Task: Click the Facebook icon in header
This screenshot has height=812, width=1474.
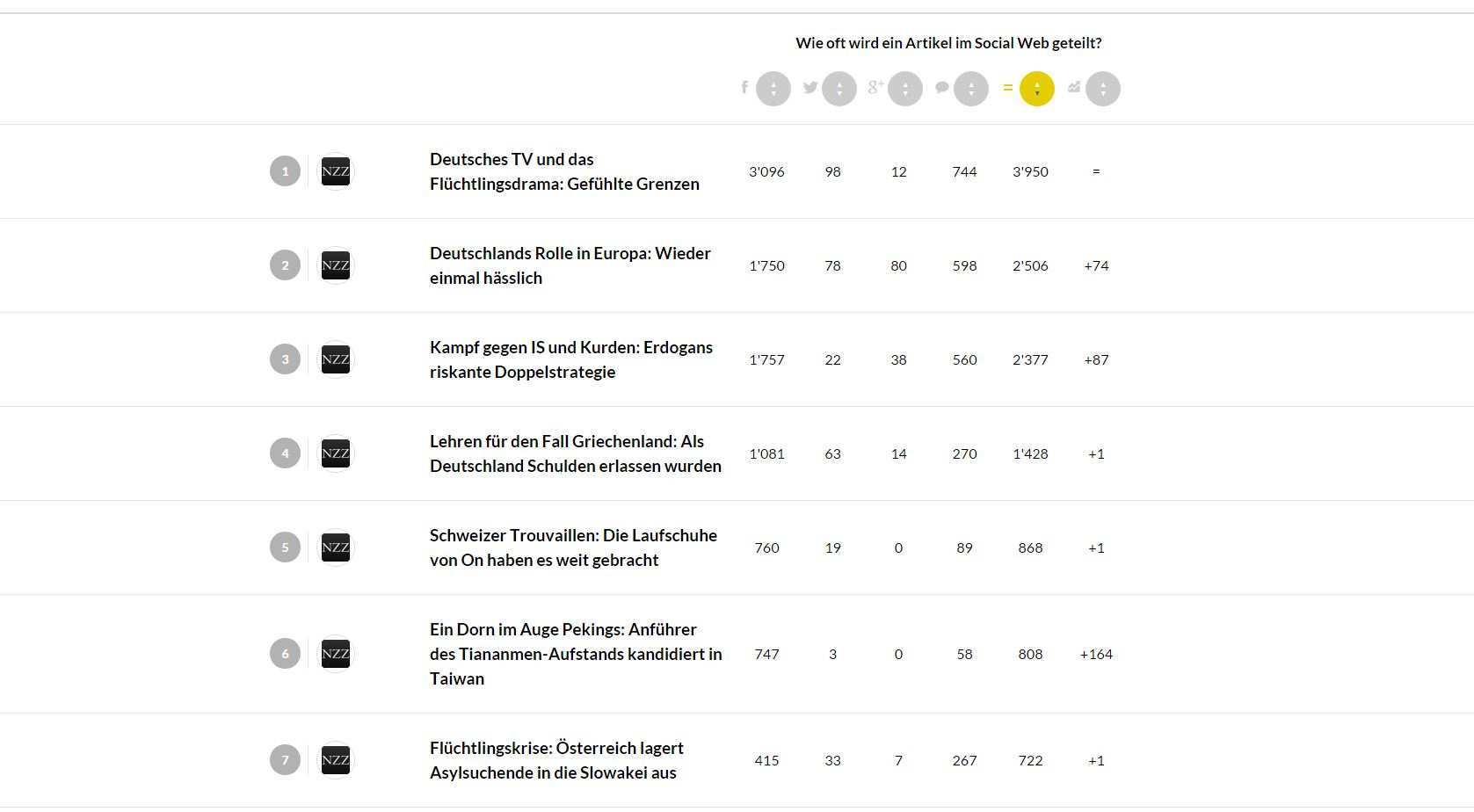Action: tap(744, 87)
